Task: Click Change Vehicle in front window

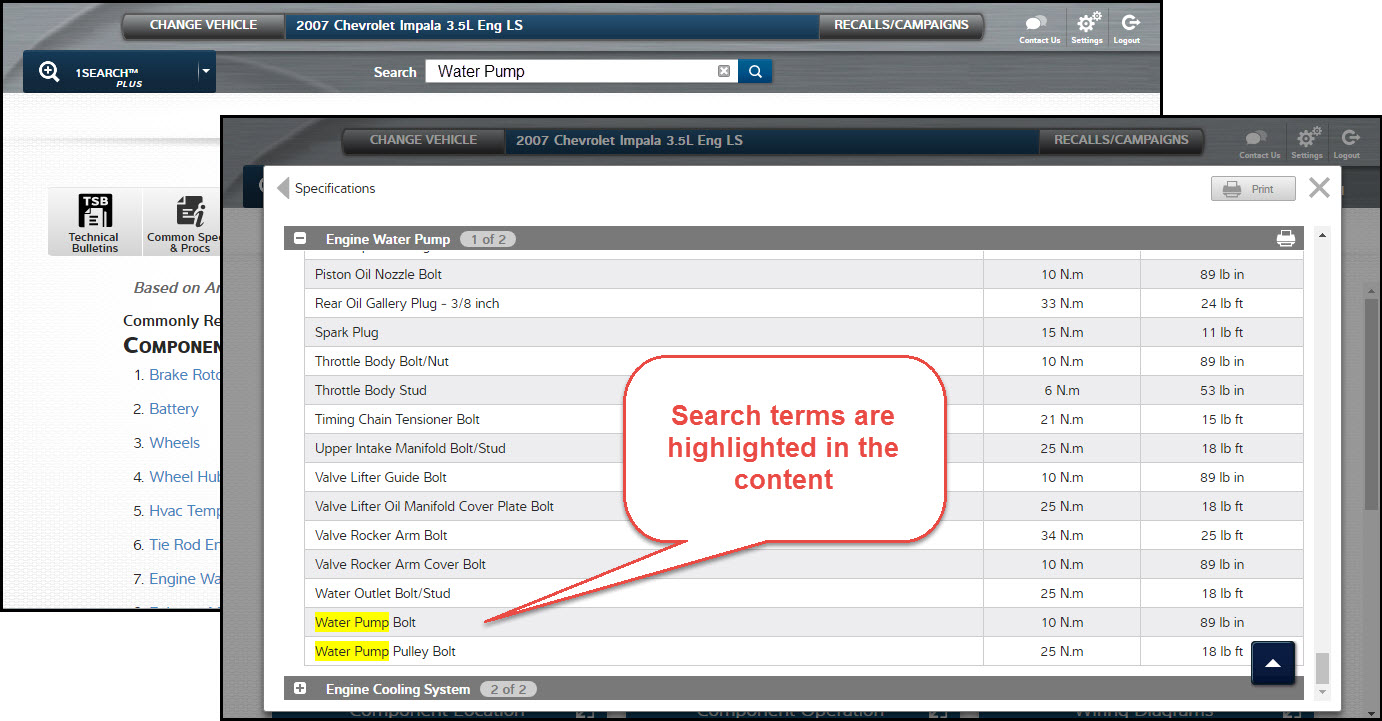Action: click(x=423, y=140)
